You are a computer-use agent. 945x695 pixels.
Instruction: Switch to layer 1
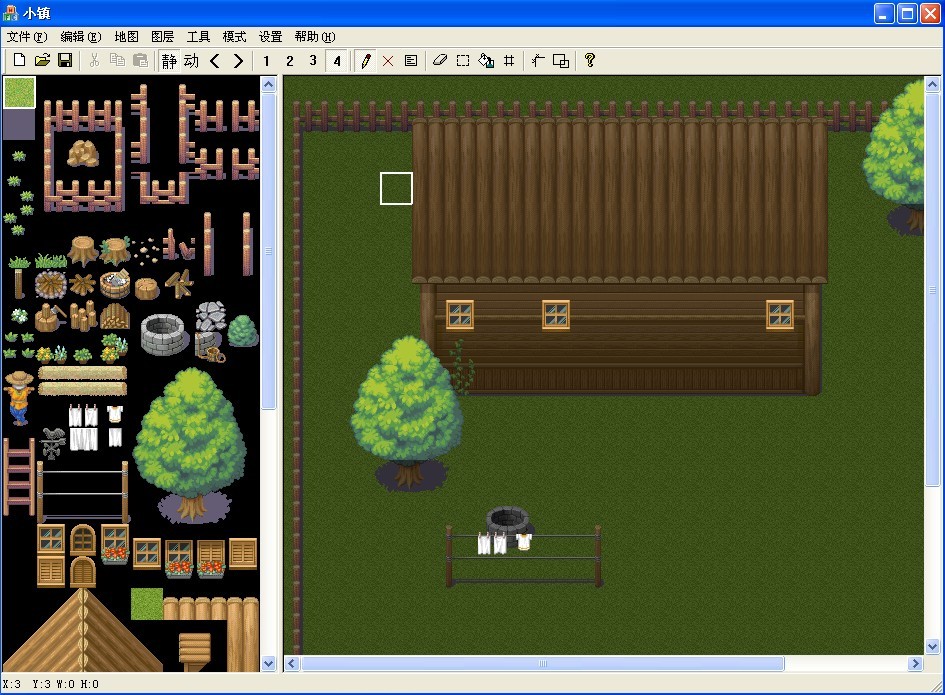(266, 60)
